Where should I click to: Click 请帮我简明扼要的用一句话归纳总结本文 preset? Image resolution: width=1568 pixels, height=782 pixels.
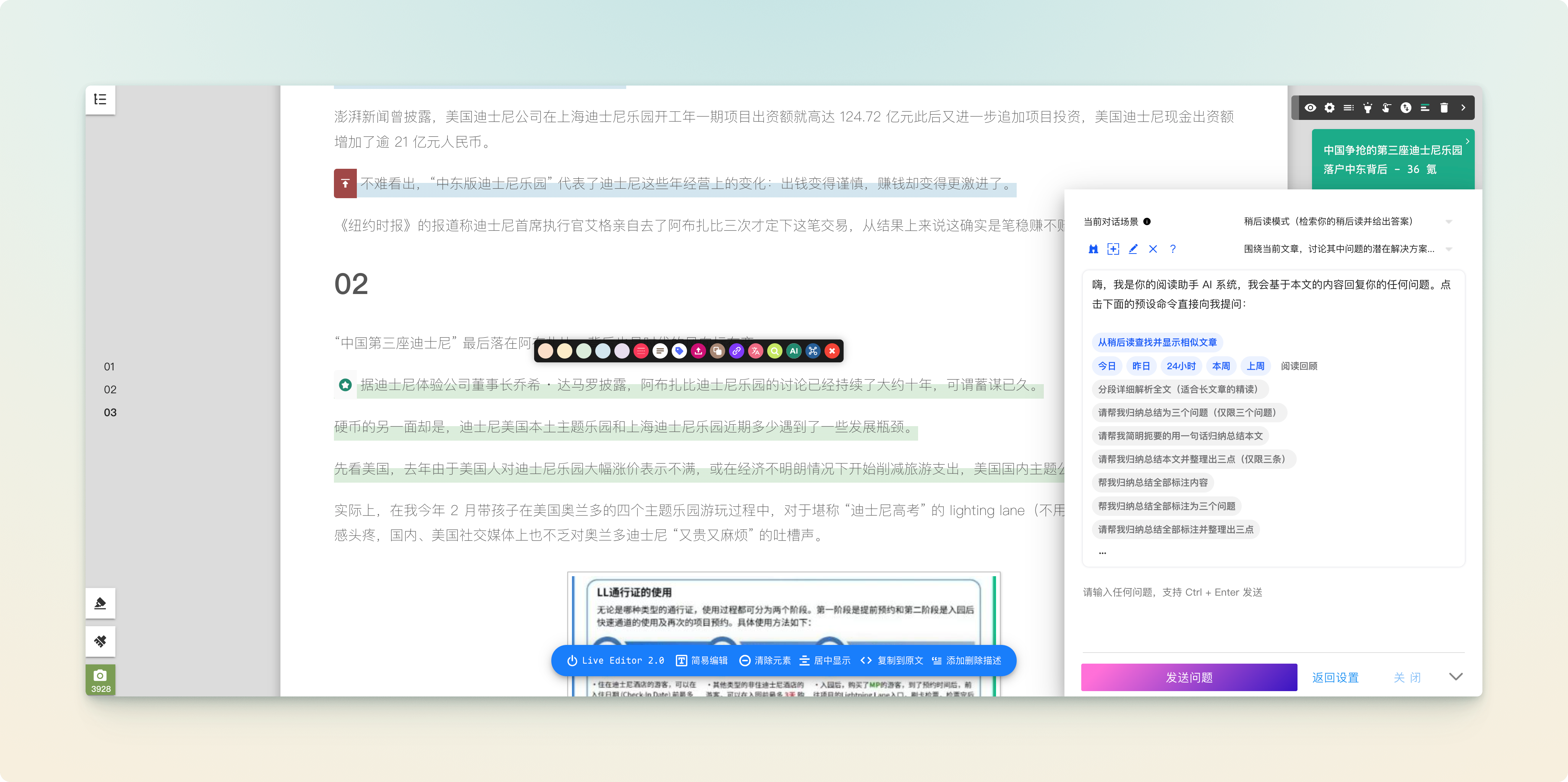[1180, 436]
